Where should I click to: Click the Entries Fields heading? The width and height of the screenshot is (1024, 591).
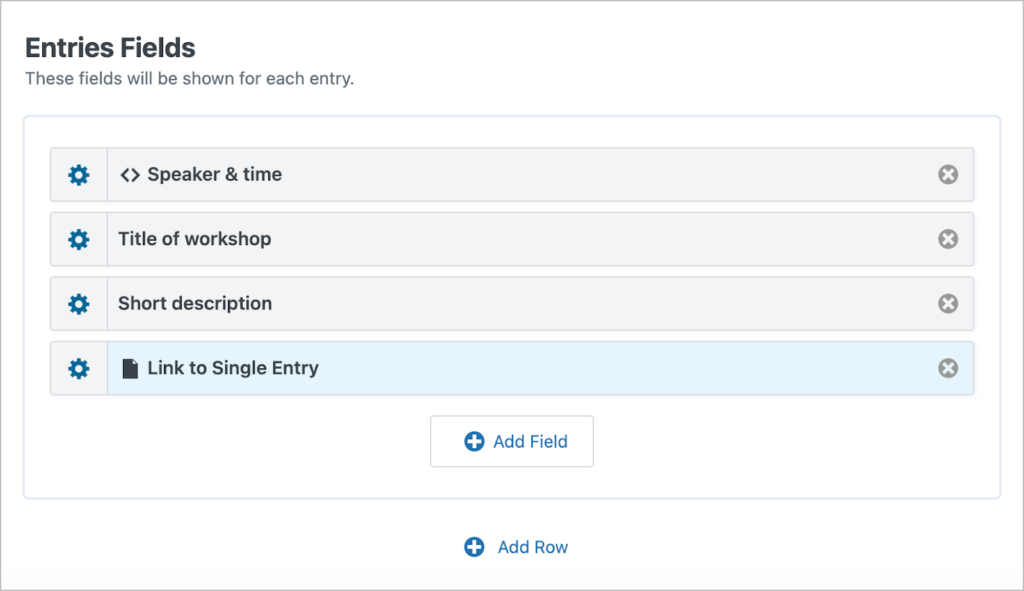[110, 47]
